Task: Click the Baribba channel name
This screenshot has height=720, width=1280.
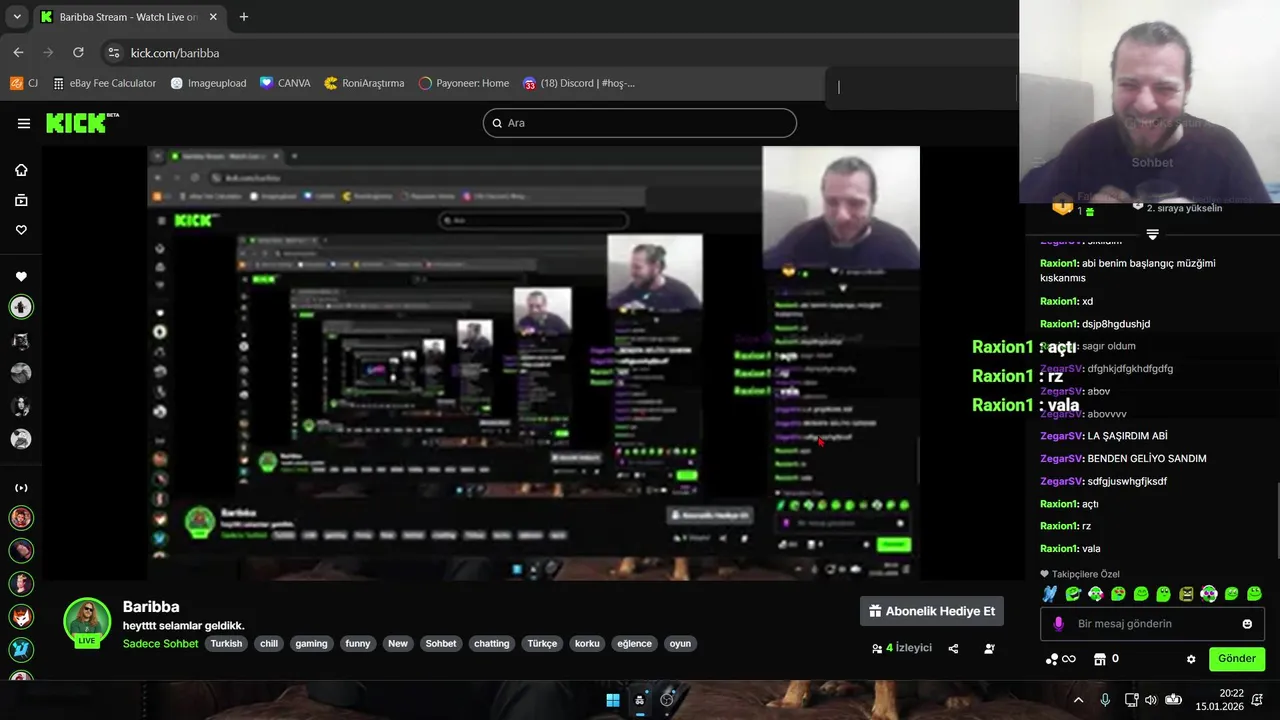Action: pos(151,607)
